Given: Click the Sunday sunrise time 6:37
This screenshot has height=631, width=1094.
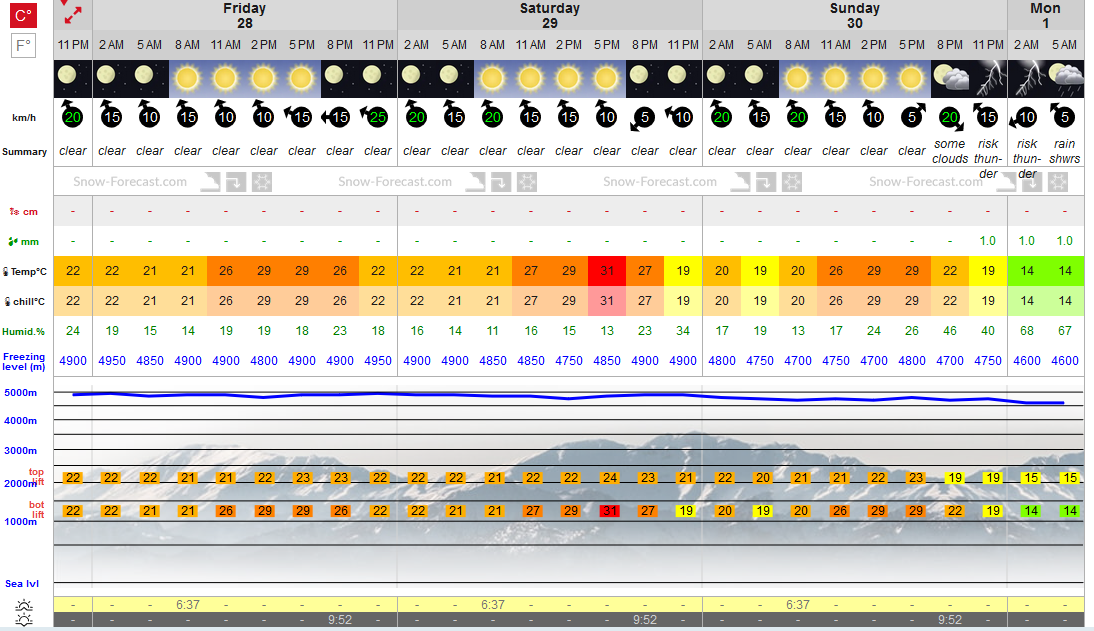Looking at the screenshot, I should [797, 604].
